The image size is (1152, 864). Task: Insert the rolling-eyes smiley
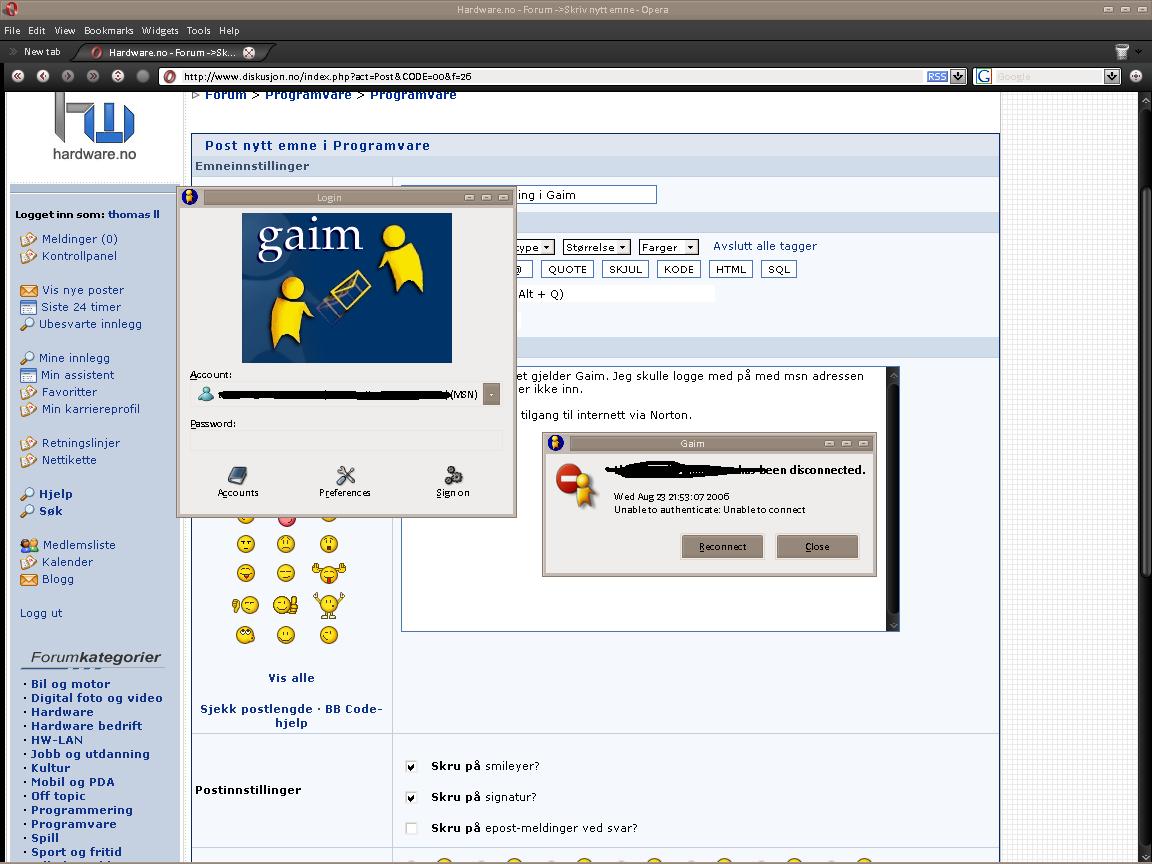pyautogui.click(x=245, y=635)
